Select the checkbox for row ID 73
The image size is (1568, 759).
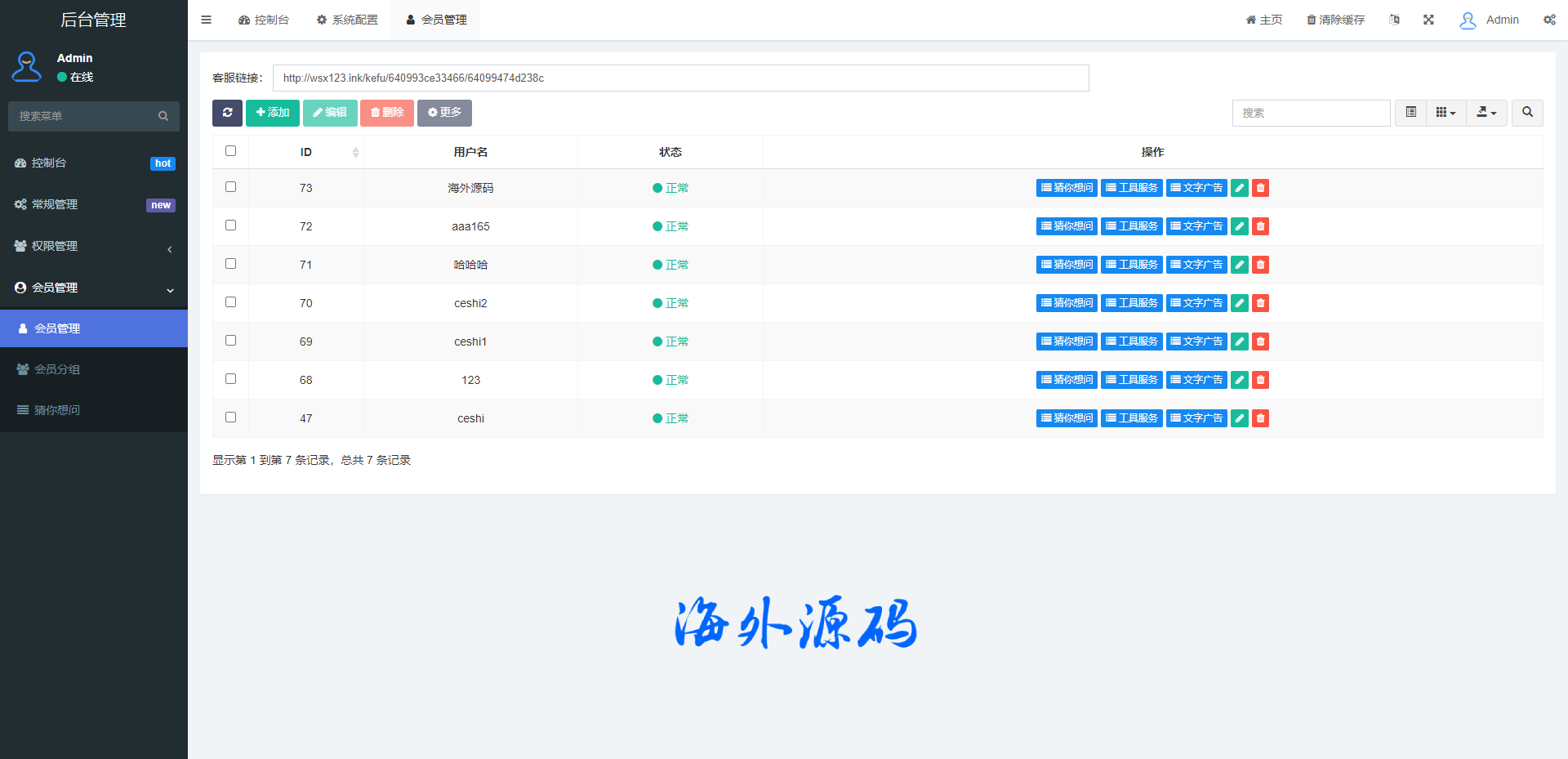[230, 187]
